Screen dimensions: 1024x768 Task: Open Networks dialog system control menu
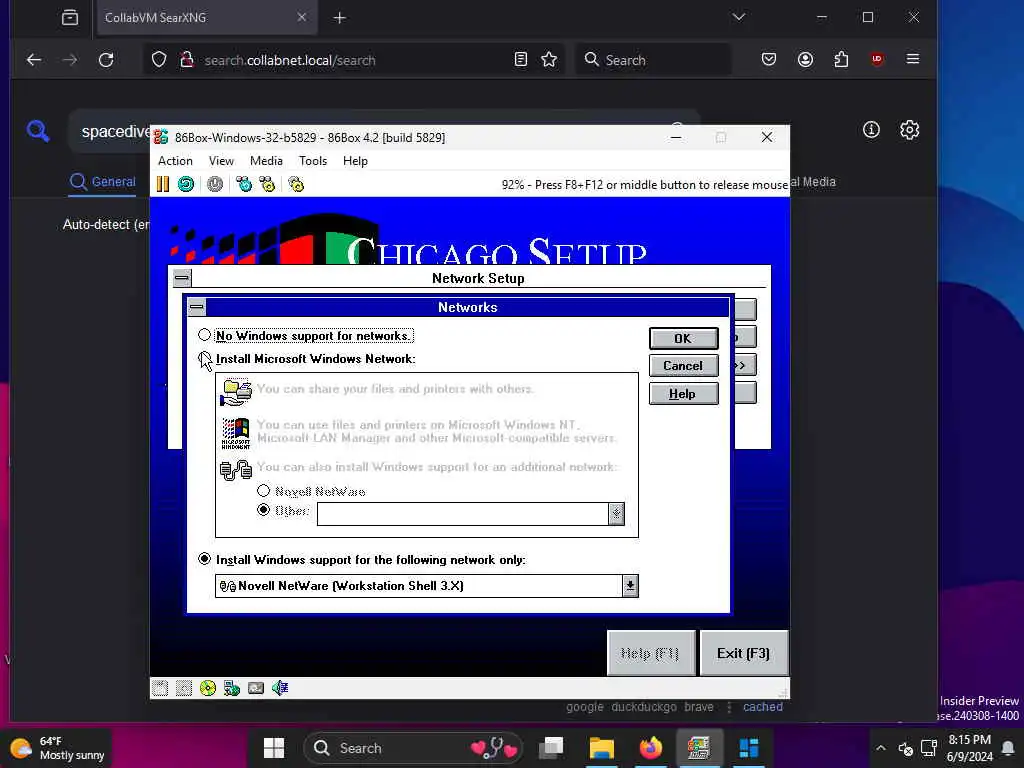[197, 307]
